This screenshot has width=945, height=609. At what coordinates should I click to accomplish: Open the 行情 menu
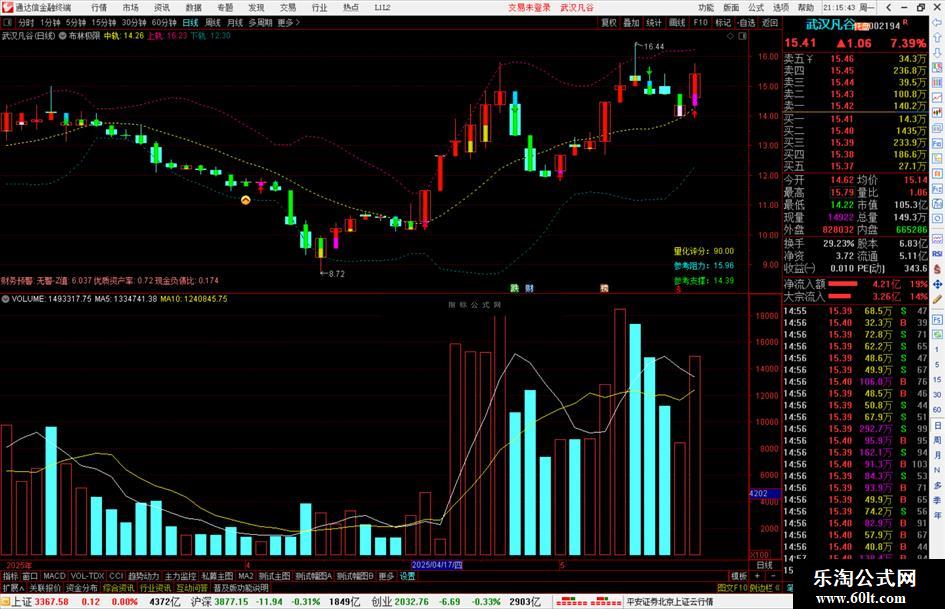(99, 7)
